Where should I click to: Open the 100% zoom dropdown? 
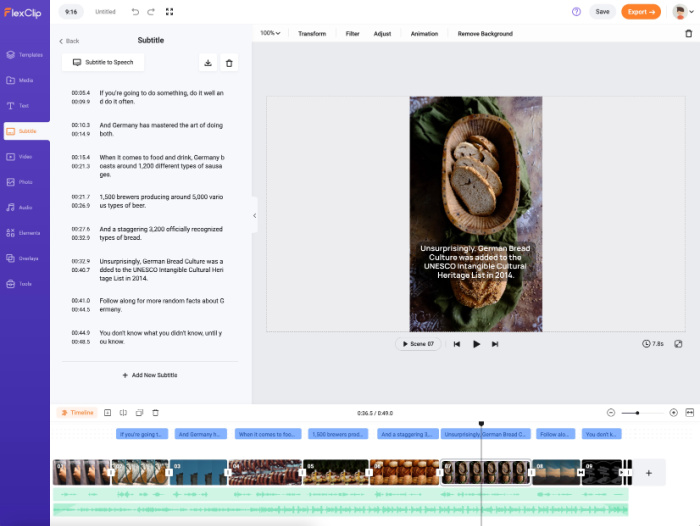click(270, 33)
